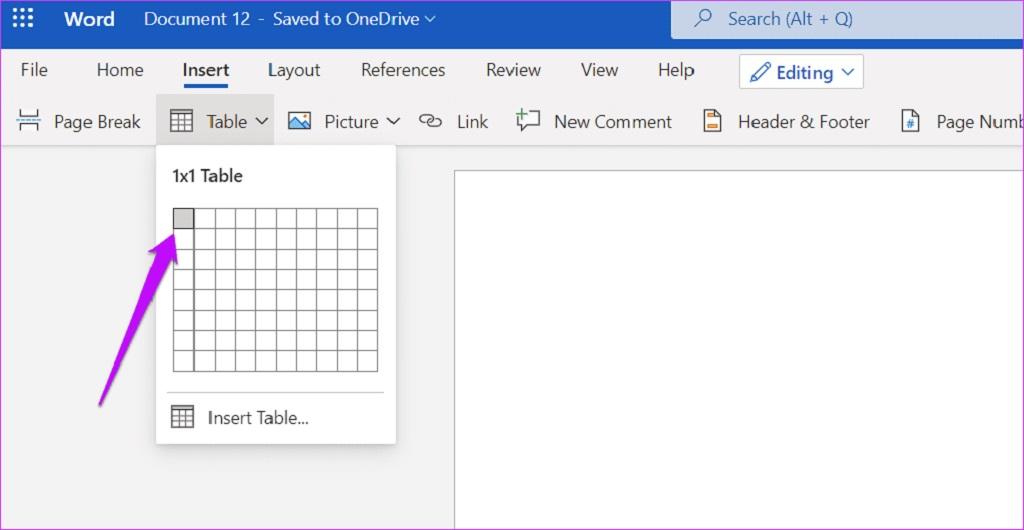Click the Link chain icon

tap(430, 121)
